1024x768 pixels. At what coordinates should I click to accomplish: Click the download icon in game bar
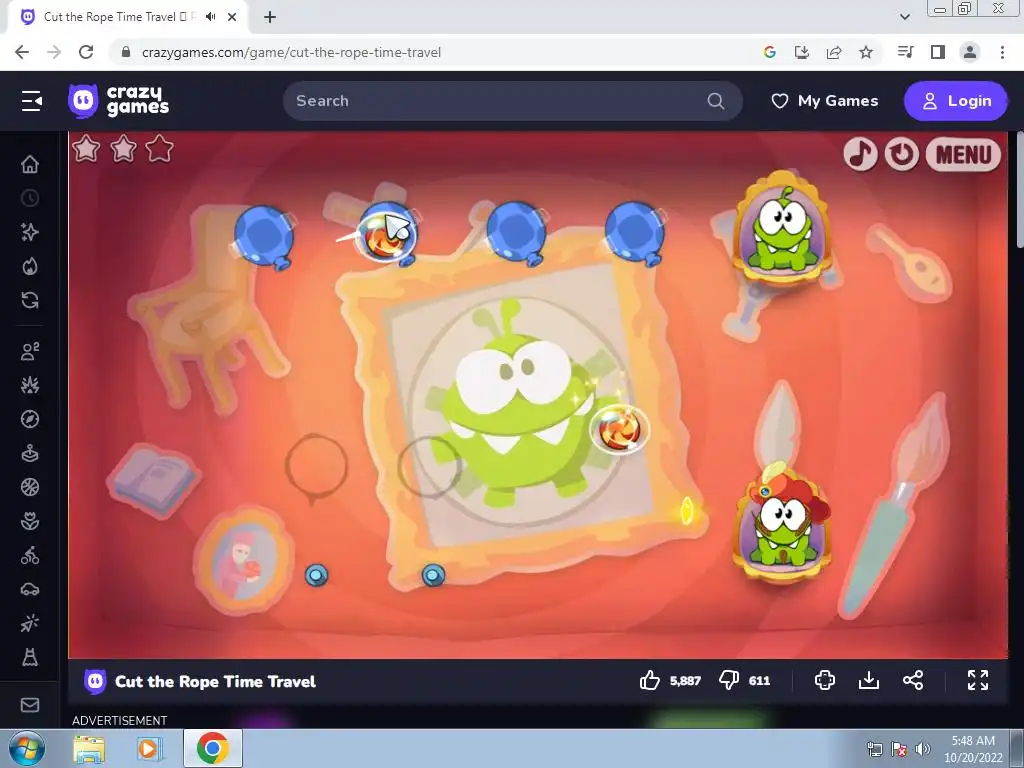tap(869, 680)
